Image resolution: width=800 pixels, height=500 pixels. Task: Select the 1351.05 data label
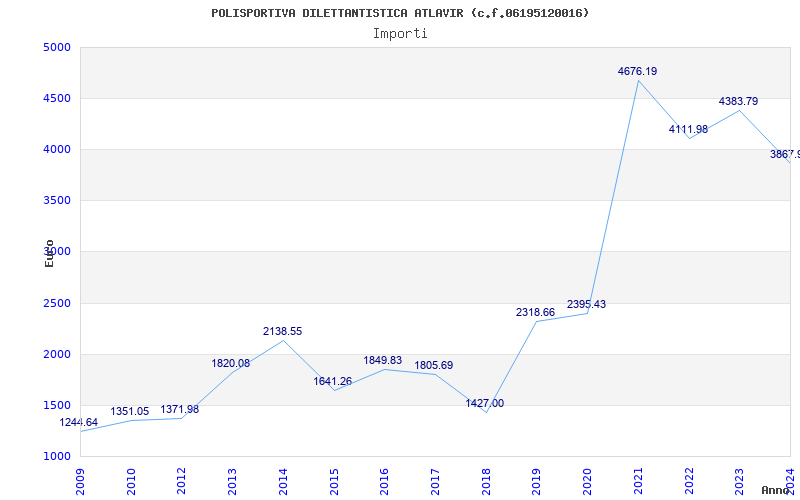[x=130, y=412]
